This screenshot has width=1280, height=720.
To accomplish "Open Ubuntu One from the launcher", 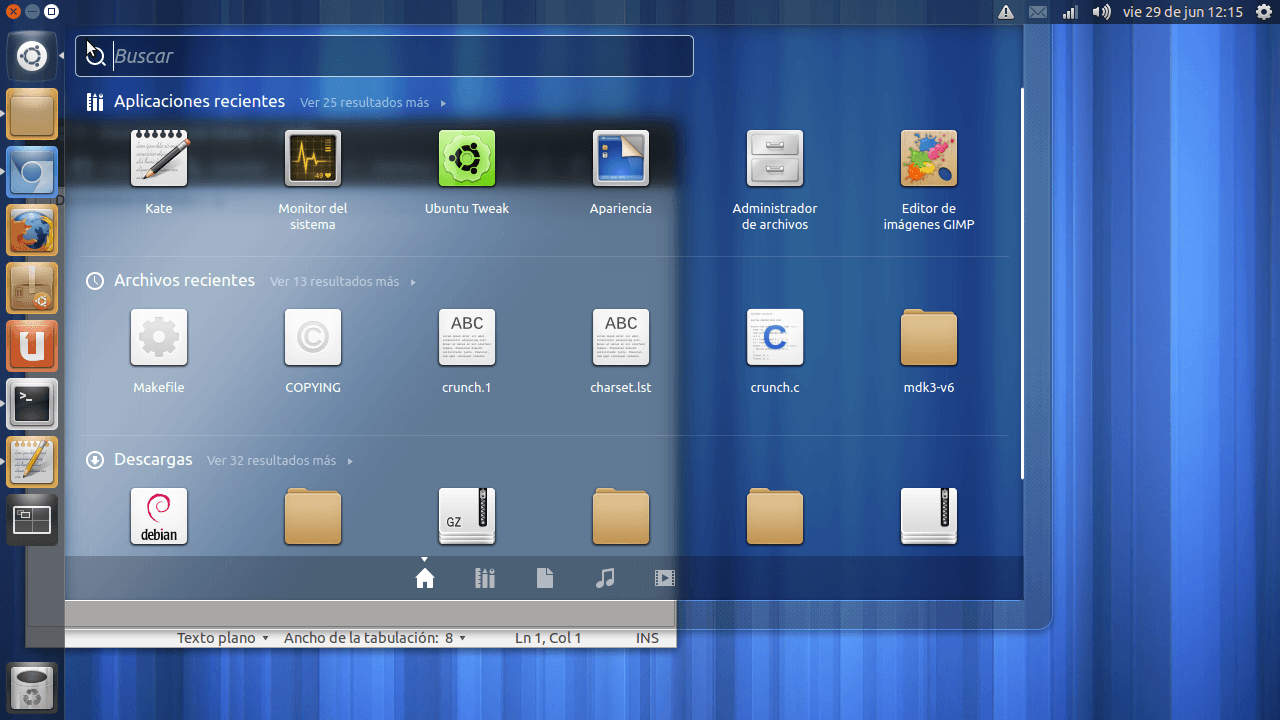I will (x=32, y=346).
